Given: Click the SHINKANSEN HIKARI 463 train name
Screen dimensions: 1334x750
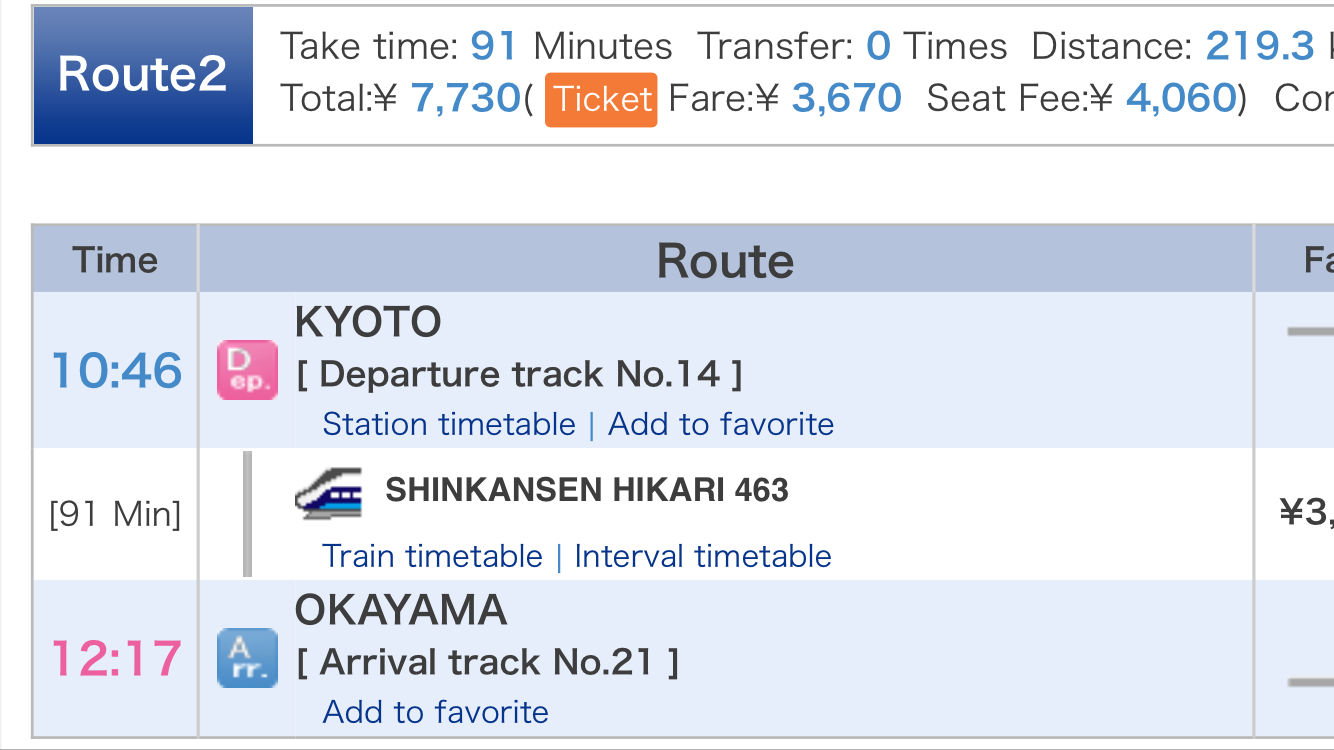Looking at the screenshot, I should [x=587, y=490].
